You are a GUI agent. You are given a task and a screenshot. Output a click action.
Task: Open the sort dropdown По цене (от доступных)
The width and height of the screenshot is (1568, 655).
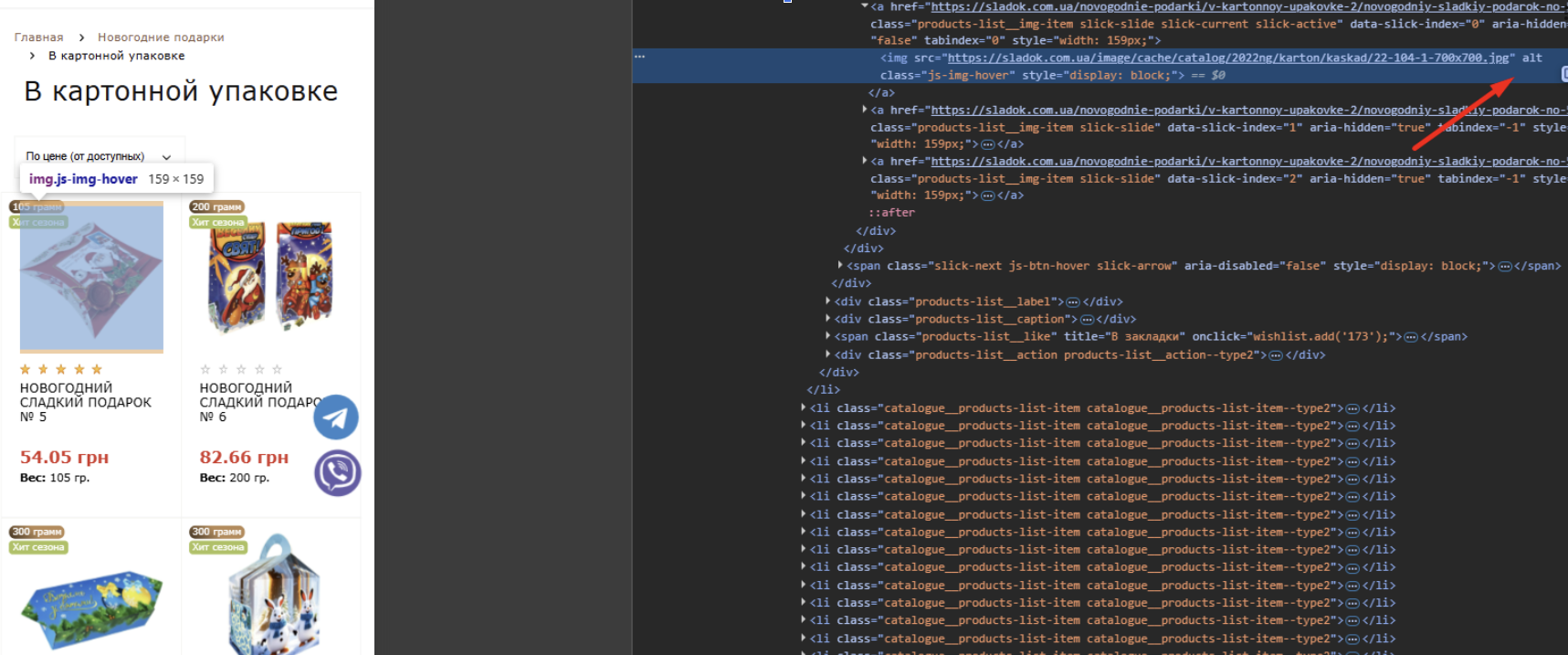click(x=100, y=156)
